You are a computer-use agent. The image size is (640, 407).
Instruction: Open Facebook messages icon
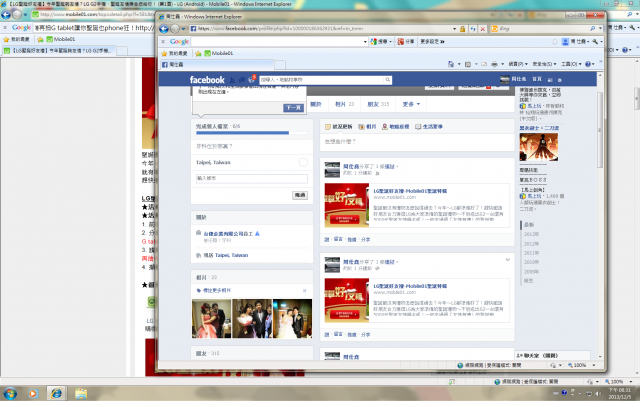(242, 80)
